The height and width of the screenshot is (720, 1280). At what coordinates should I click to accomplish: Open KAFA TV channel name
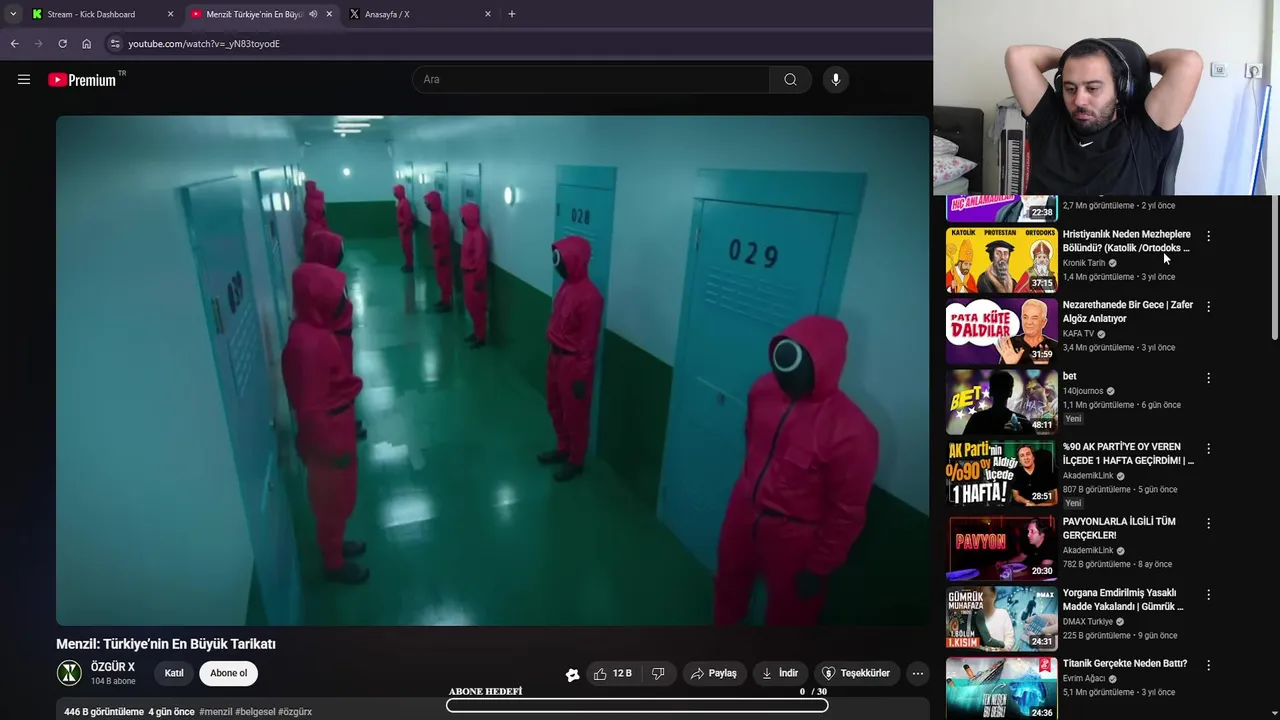(x=1079, y=334)
